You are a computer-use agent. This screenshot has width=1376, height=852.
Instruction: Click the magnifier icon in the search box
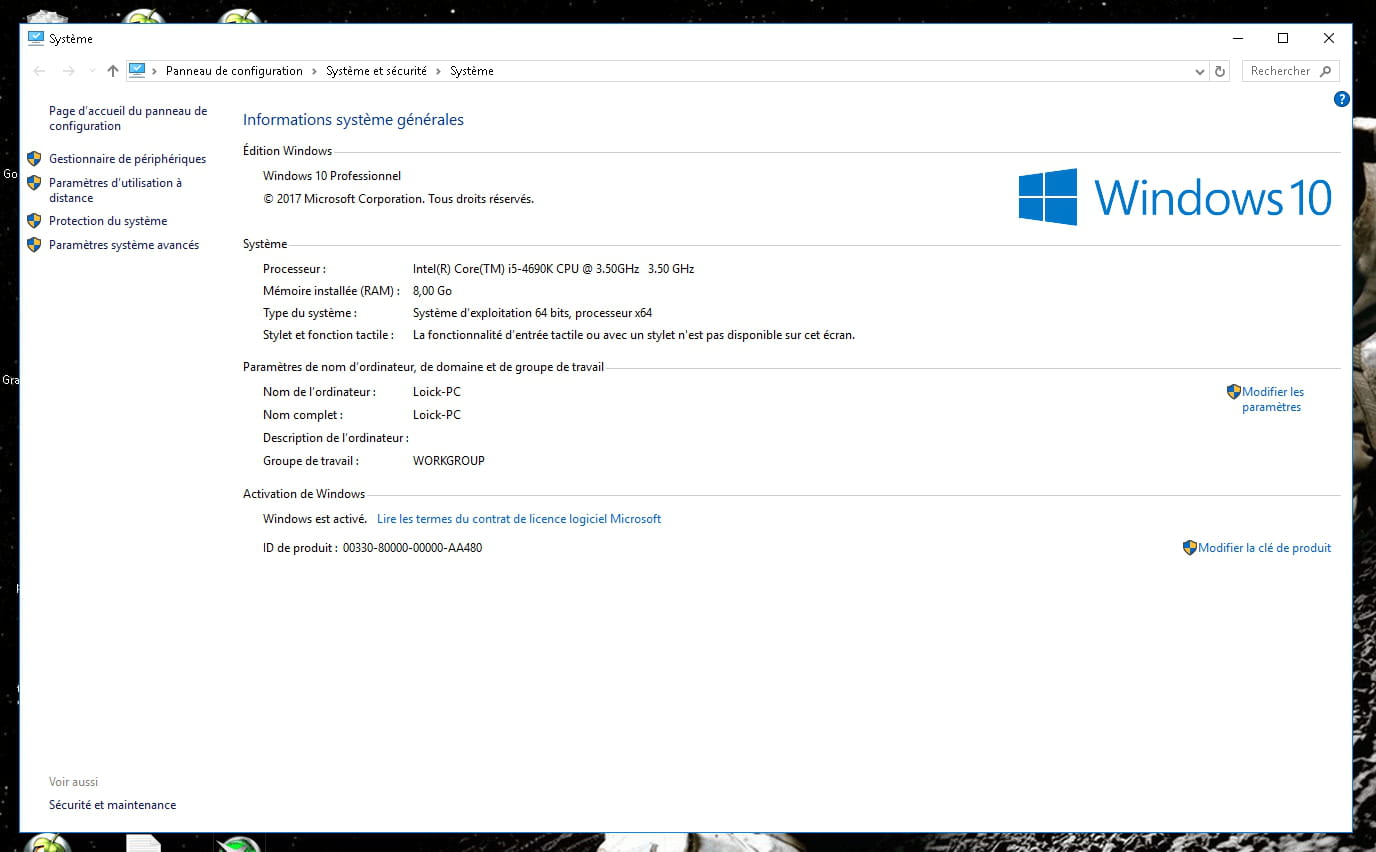tap(1326, 71)
